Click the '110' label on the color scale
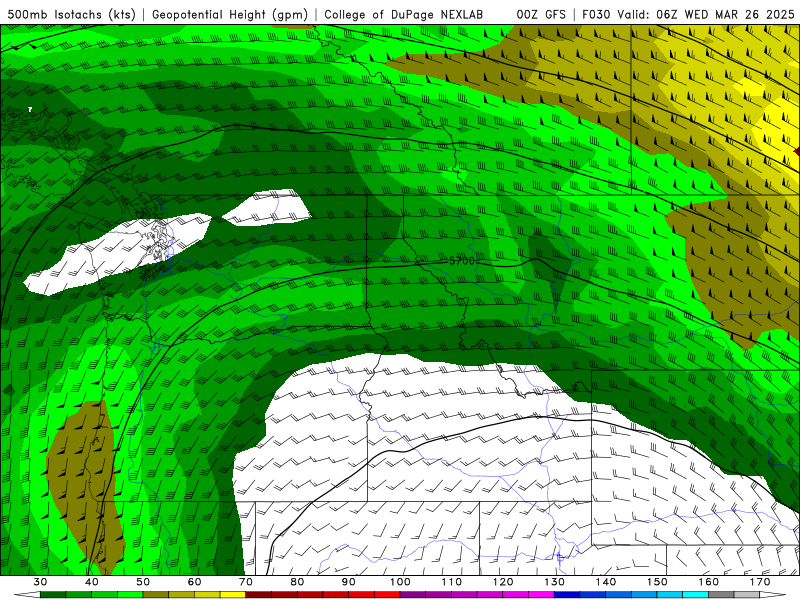 (x=452, y=582)
